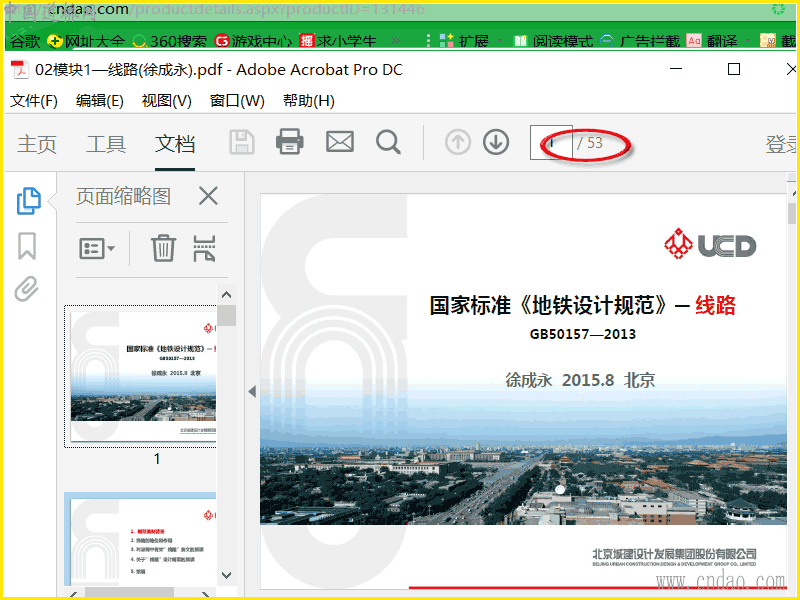Delete selected page with trash icon
The width and height of the screenshot is (800, 600).
[x=163, y=248]
